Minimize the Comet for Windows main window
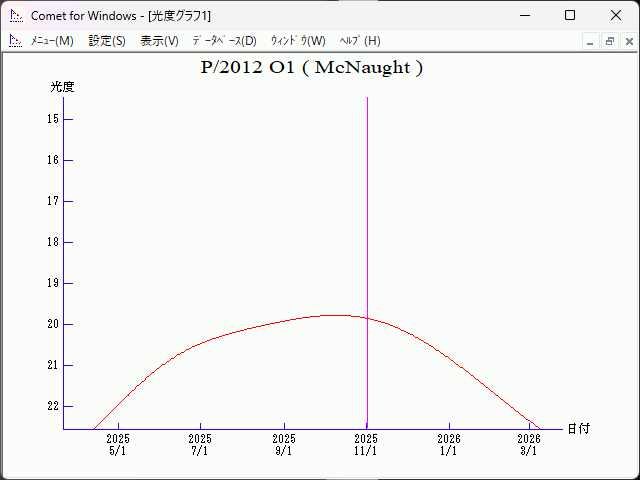This screenshot has height=480, width=640. pyautogui.click(x=524, y=16)
